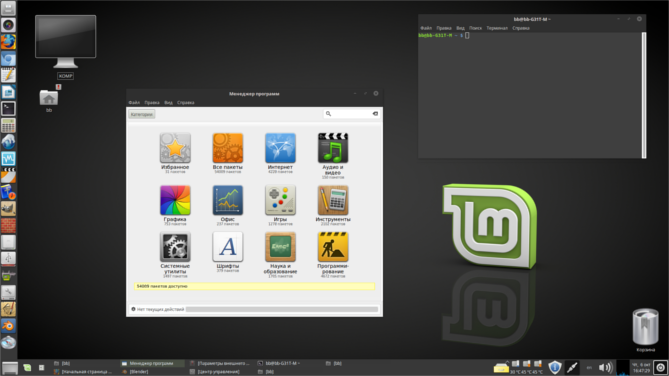Click the terminal vertical scrollbar
The image size is (669, 376).
click(644, 95)
